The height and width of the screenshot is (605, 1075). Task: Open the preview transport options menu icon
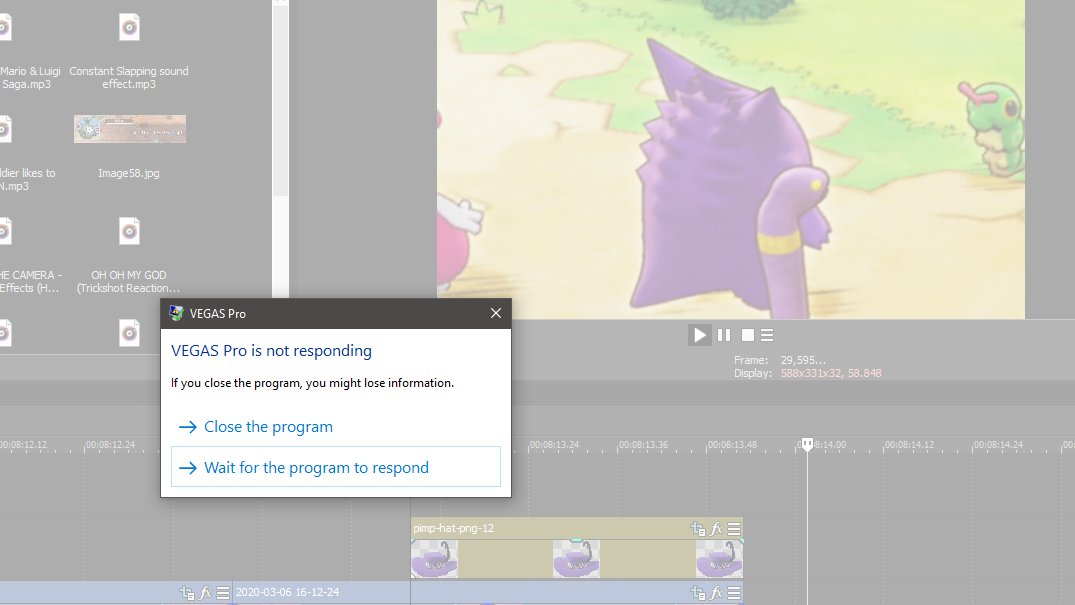(x=767, y=335)
